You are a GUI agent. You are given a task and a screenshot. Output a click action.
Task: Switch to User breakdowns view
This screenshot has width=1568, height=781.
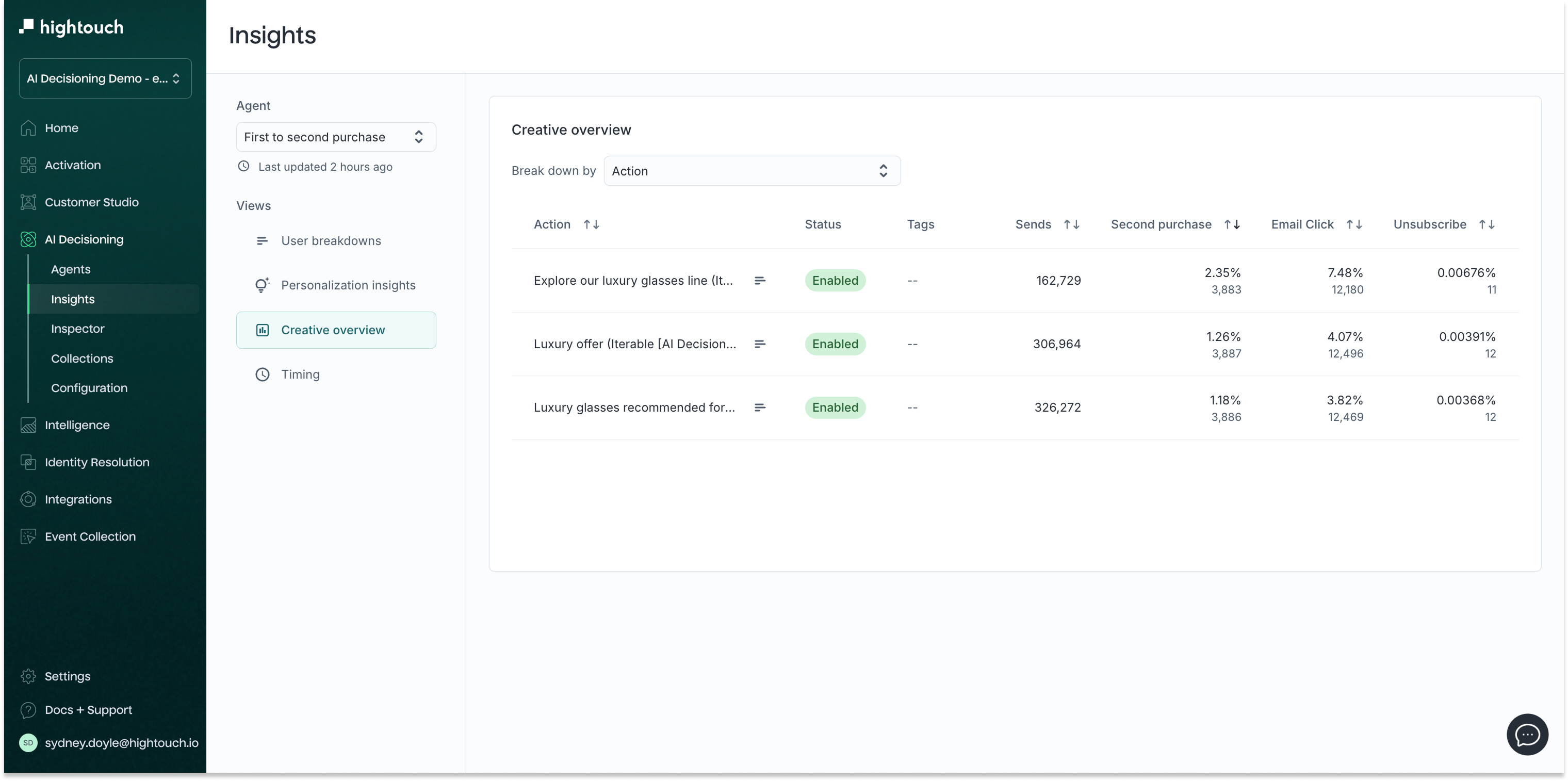coord(336,241)
